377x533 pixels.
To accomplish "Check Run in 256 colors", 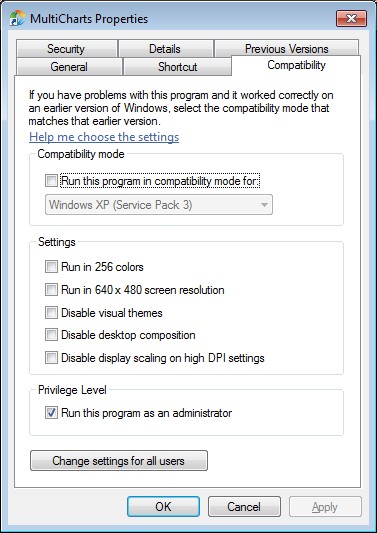I will 51,267.
